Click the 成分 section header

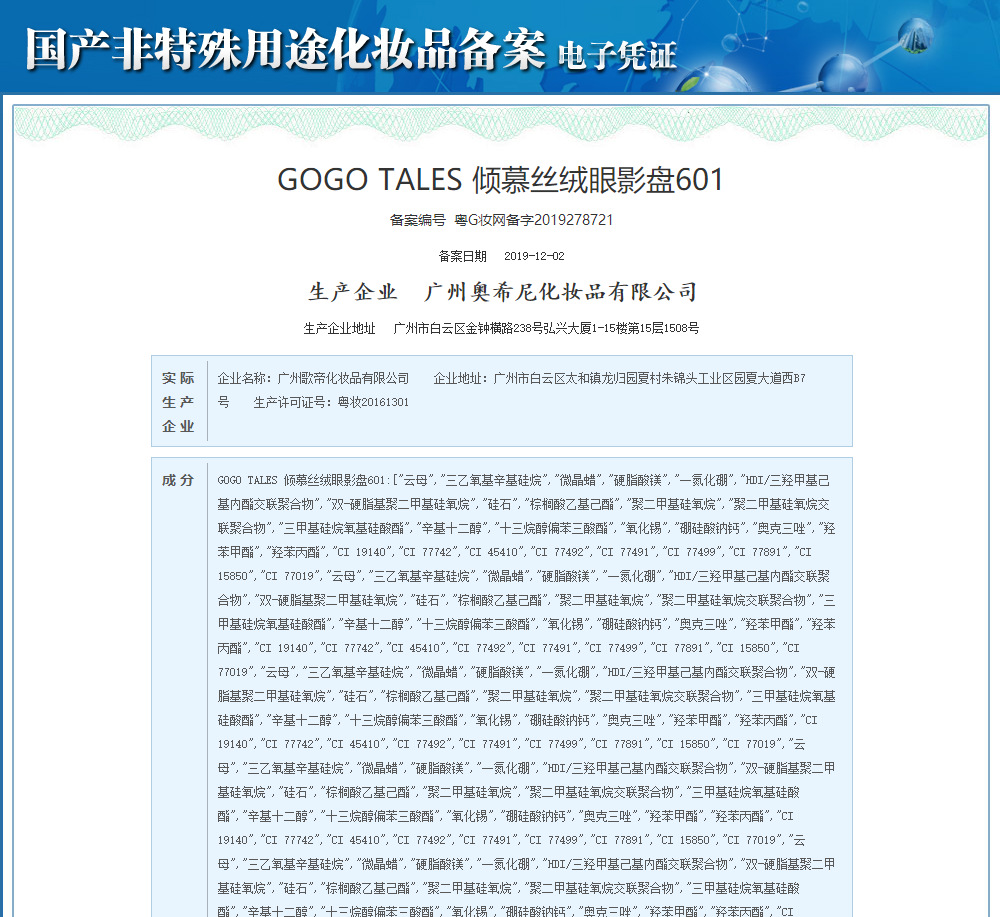[178, 480]
